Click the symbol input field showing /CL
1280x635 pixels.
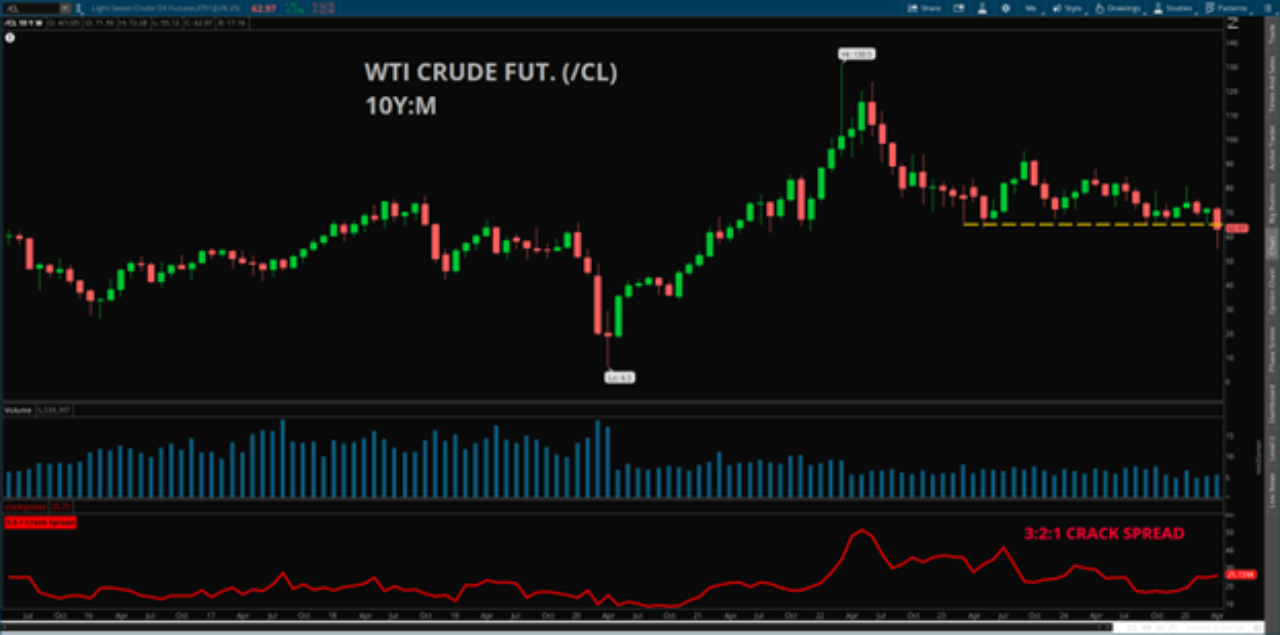pos(30,8)
